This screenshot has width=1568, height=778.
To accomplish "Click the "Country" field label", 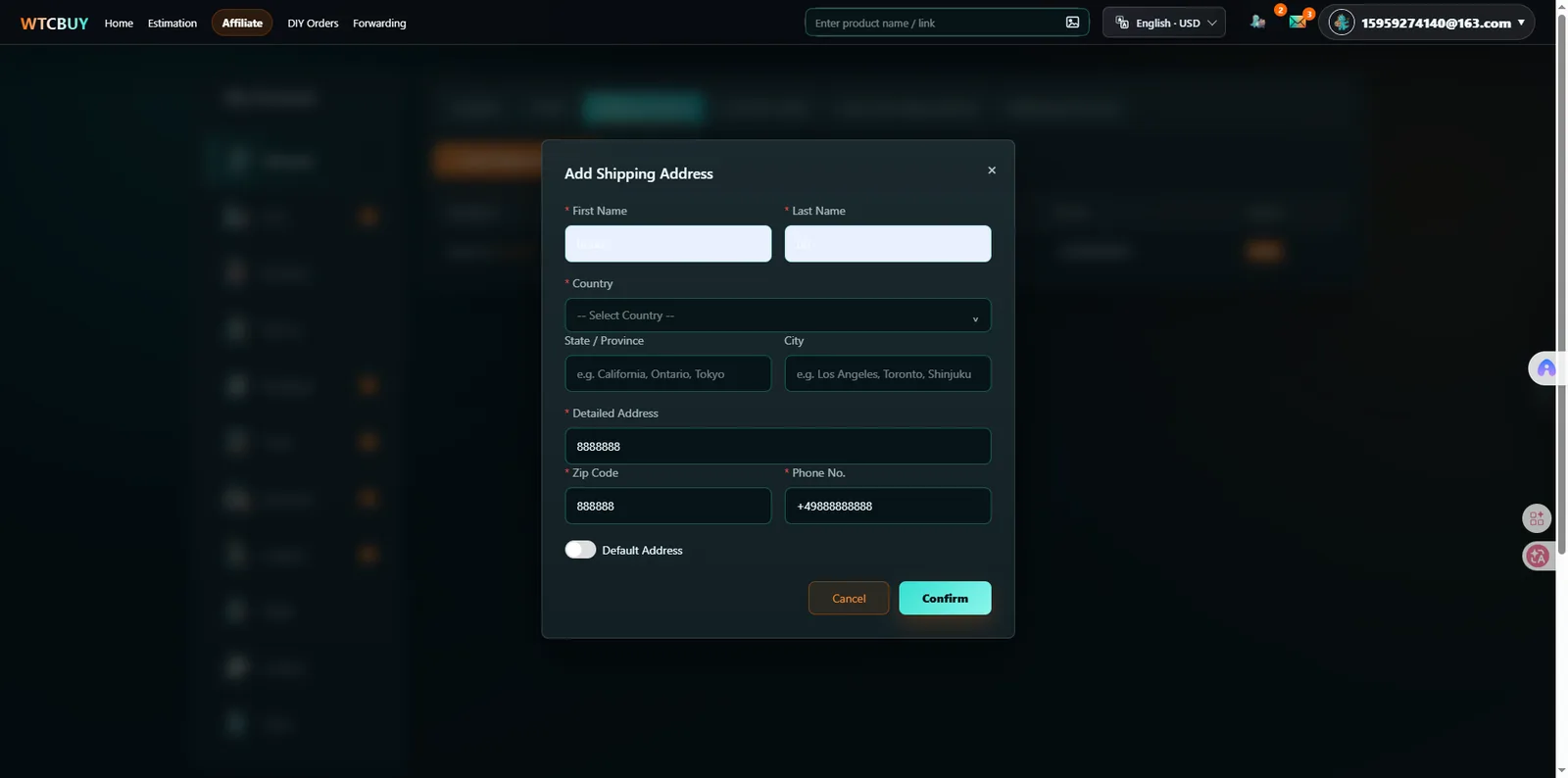I will [592, 283].
